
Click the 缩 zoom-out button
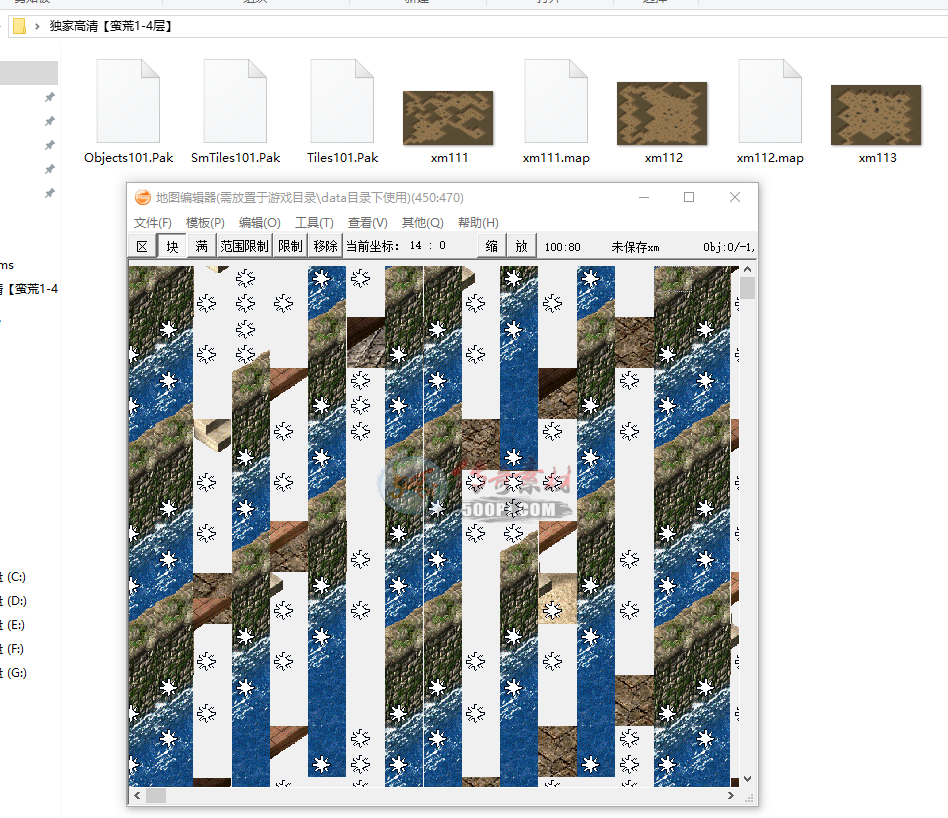tap(492, 246)
